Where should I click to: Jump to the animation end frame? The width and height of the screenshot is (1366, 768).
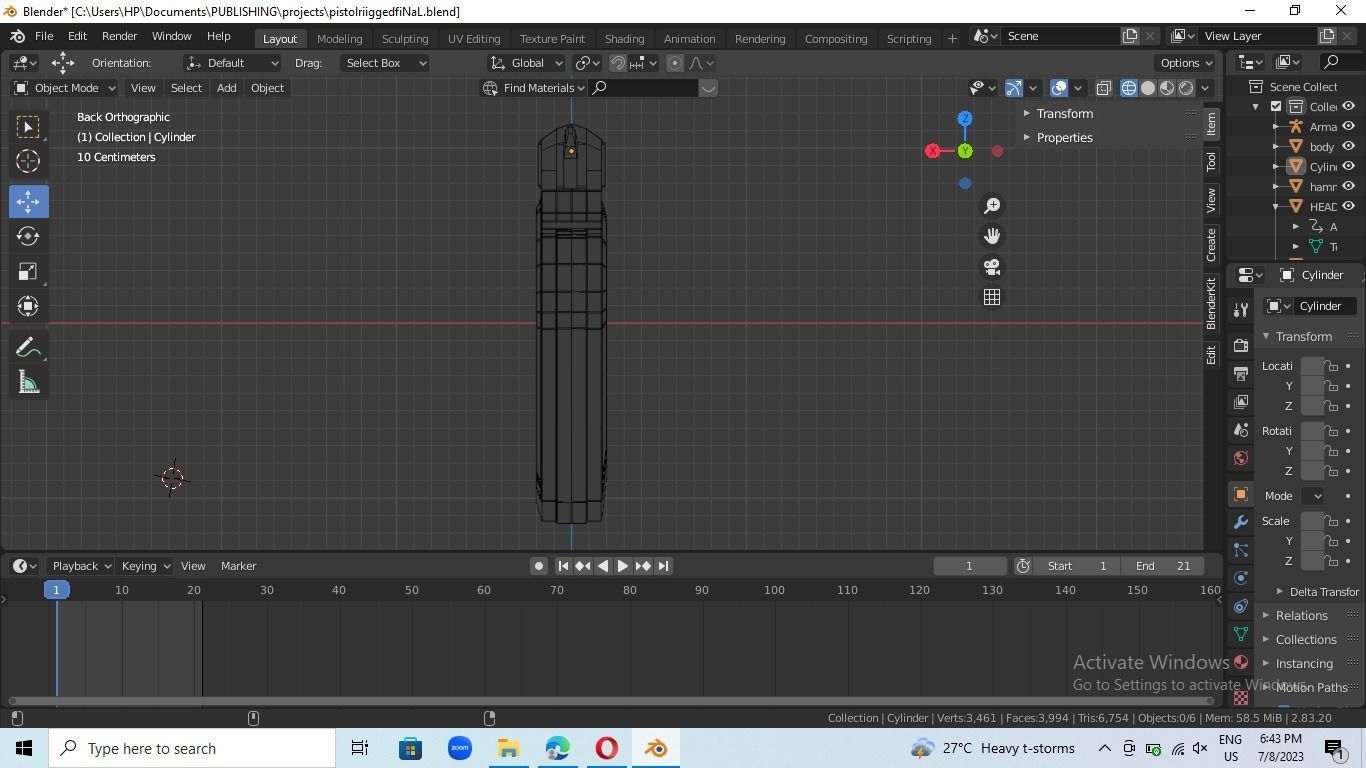point(663,566)
